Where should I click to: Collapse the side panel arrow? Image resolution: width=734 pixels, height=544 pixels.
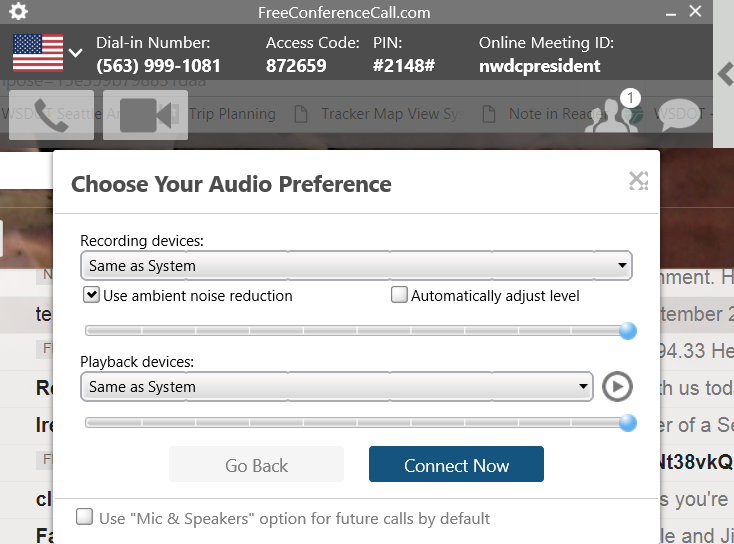[725, 74]
